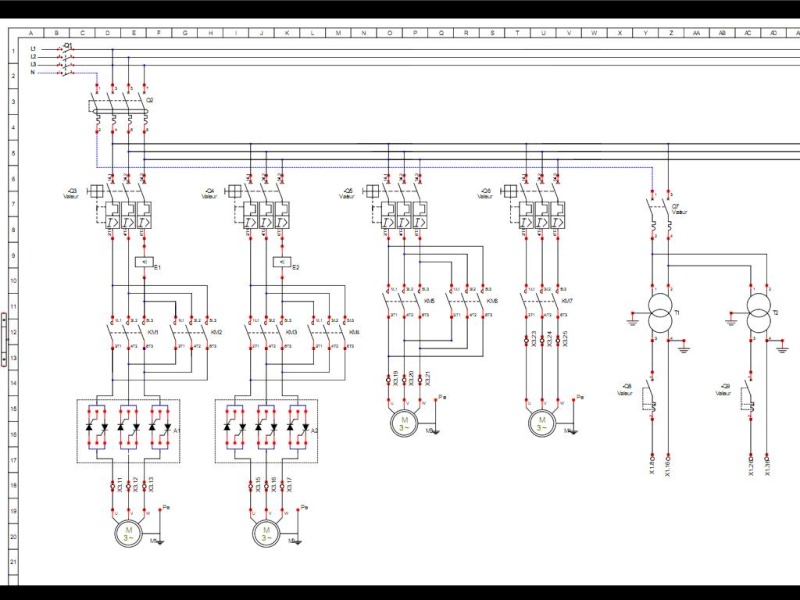Click the L3 supply line label
Viewport: 800px width, 600px height.
click(x=33, y=65)
